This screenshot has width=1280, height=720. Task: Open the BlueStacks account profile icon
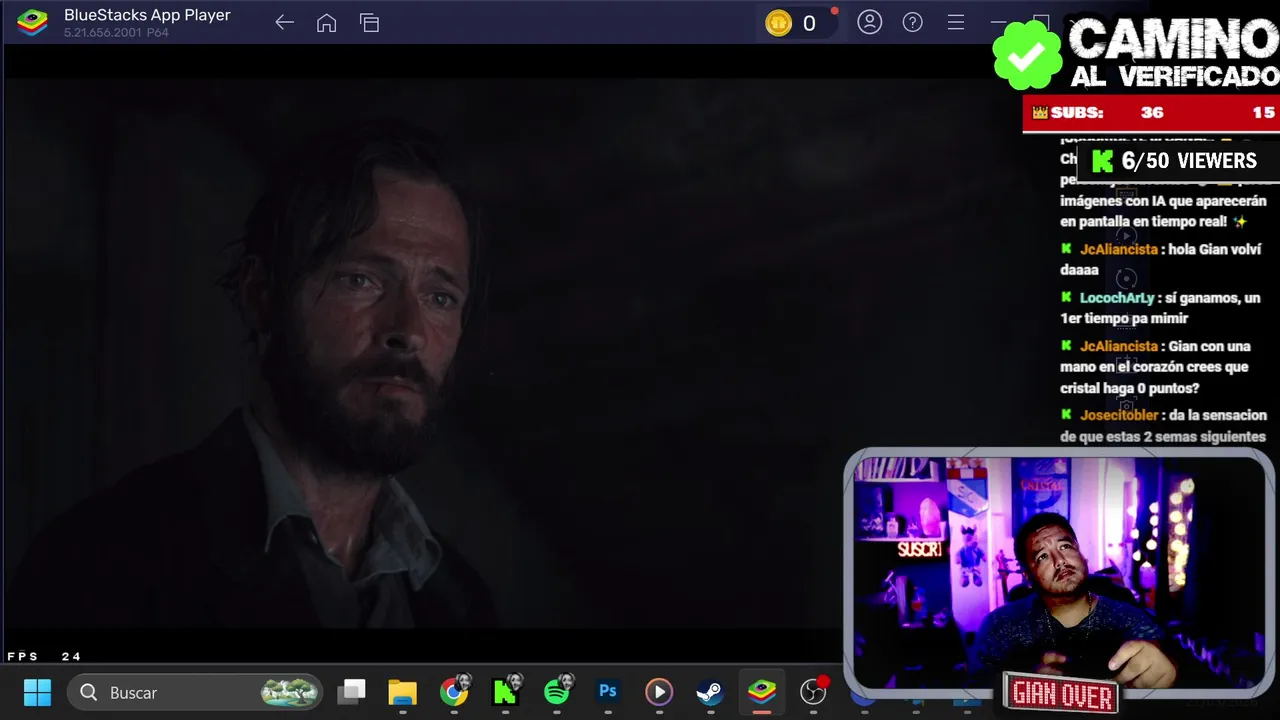point(869,22)
